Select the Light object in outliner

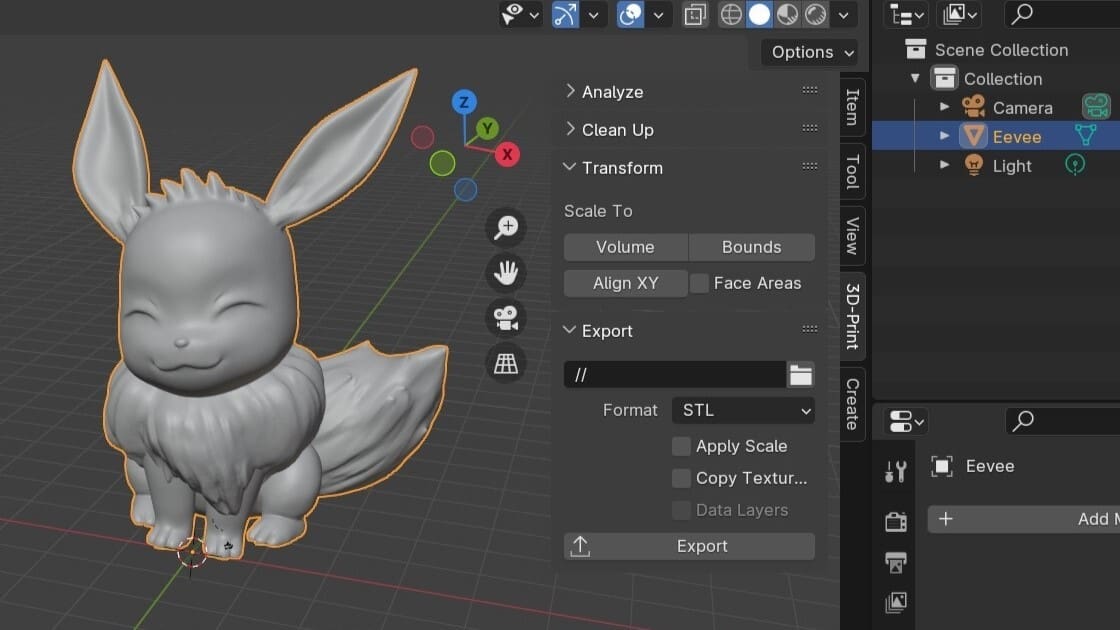click(x=1012, y=166)
